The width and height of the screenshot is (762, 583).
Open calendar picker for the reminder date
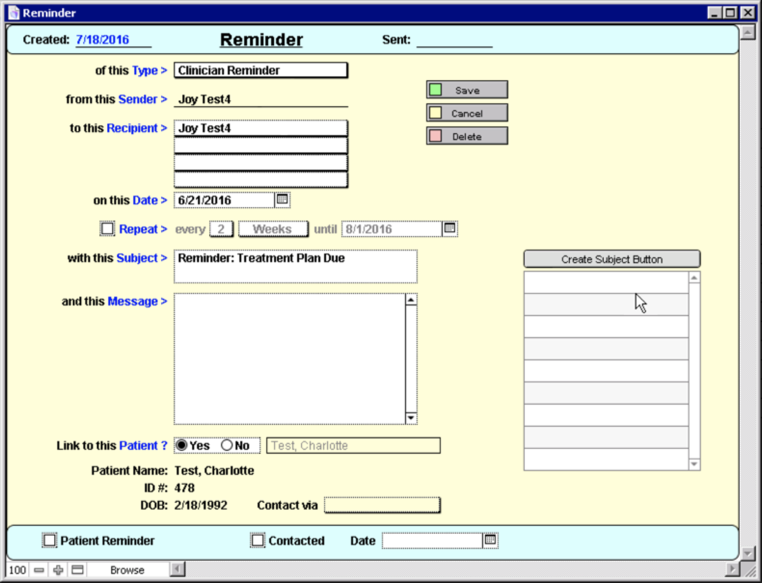(282, 200)
